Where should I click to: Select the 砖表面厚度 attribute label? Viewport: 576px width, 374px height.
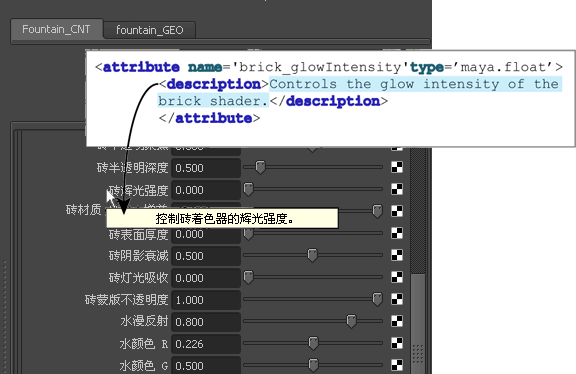tap(138, 234)
